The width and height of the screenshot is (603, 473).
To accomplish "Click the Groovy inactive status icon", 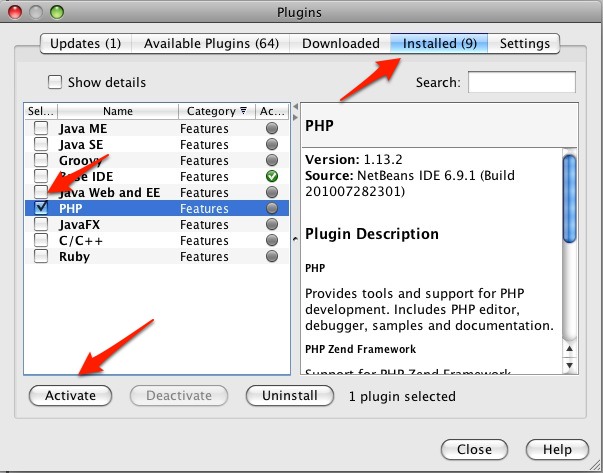I will point(272,160).
